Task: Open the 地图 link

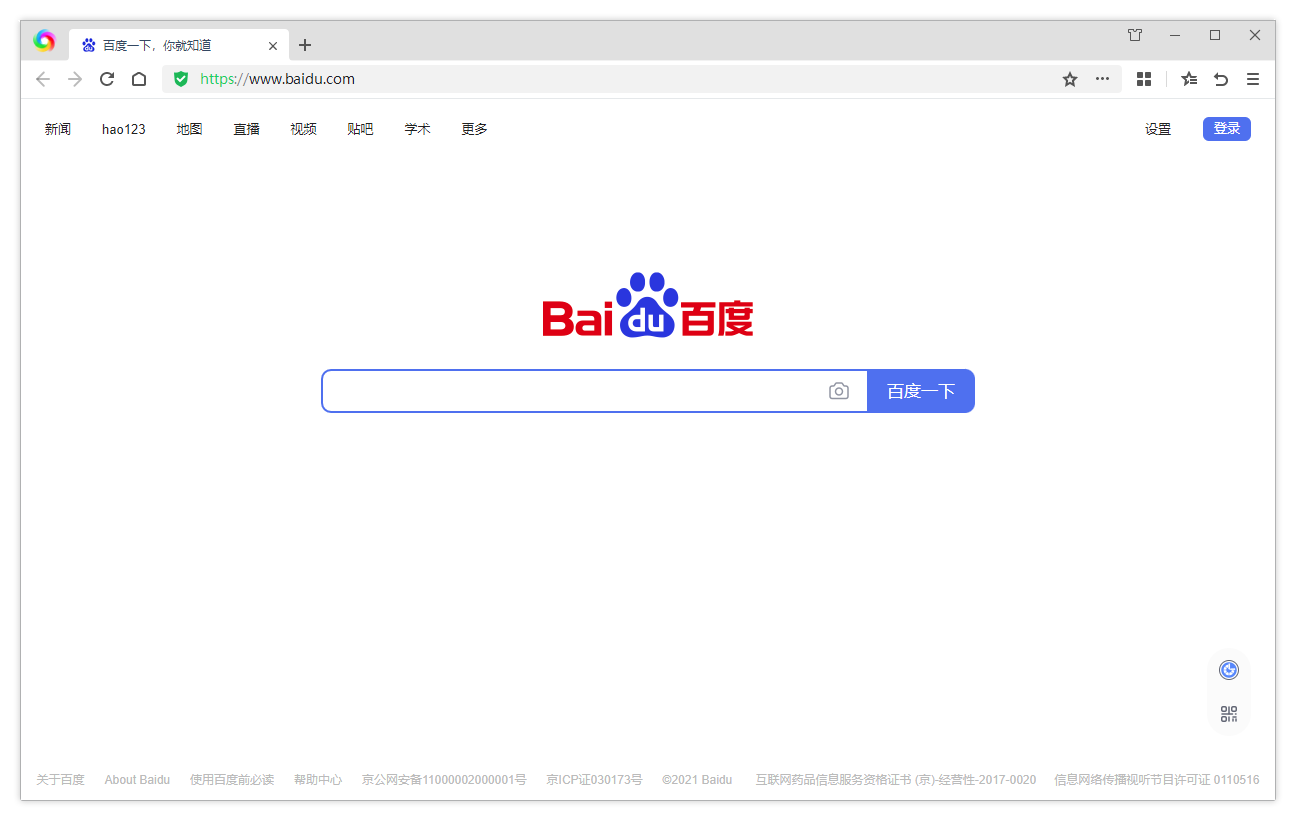Action: click(190, 129)
